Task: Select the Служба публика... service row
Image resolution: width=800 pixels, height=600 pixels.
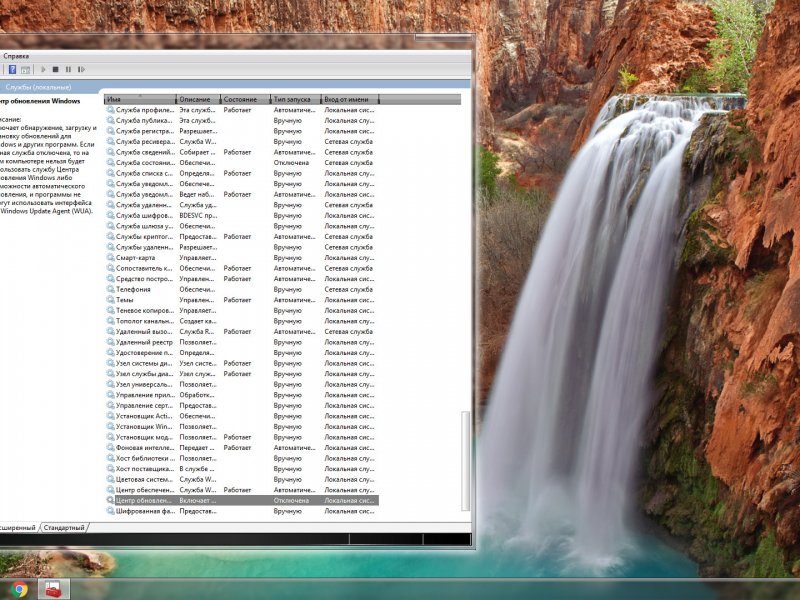Action: pyautogui.click(x=242, y=120)
